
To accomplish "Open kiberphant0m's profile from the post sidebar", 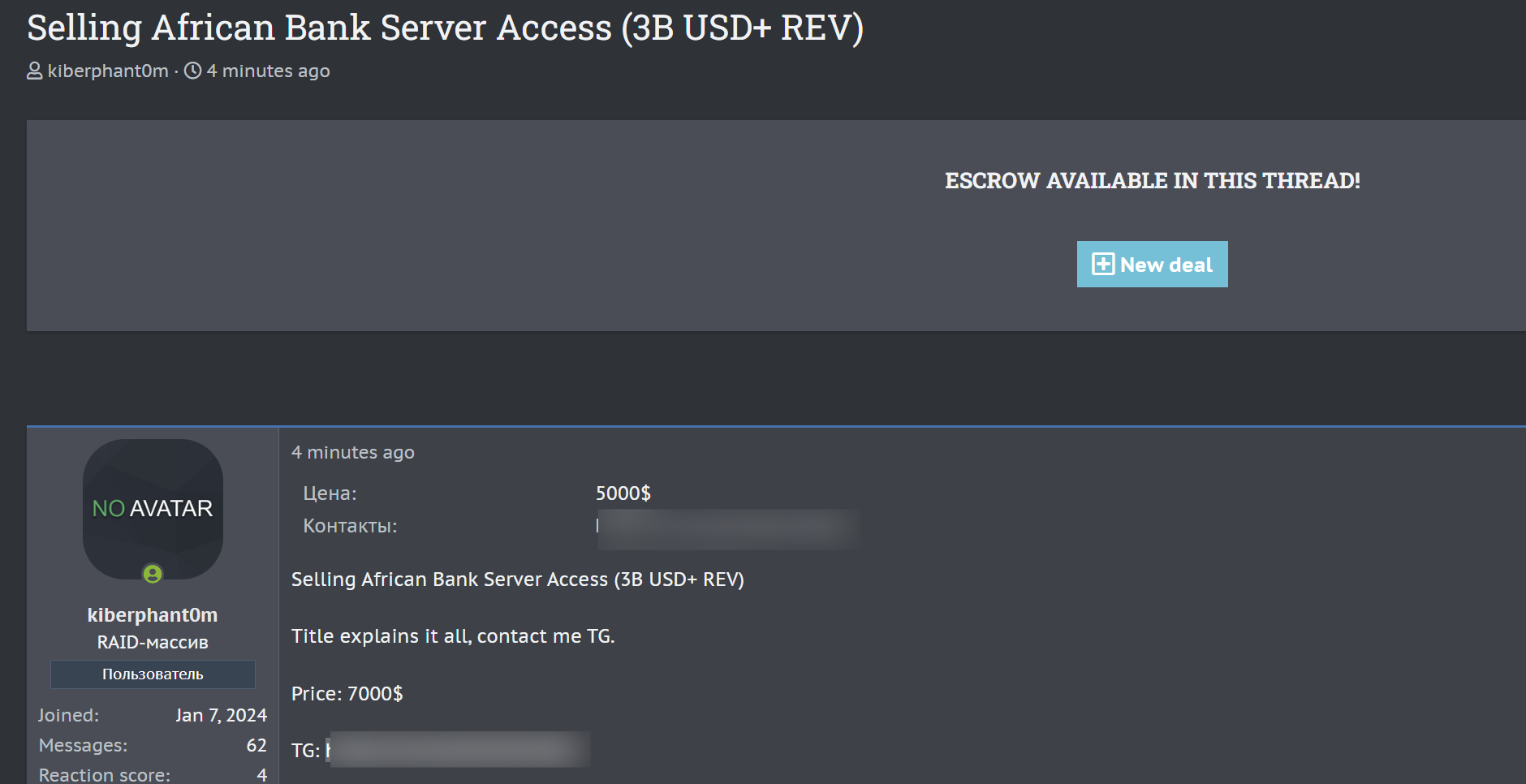I will click(x=153, y=614).
